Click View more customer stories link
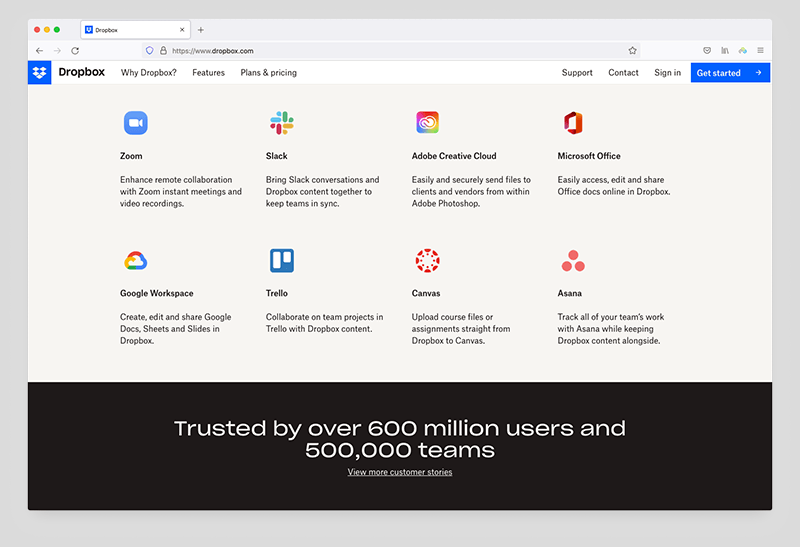Screen dimensions: 800x547 click(x=399, y=472)
